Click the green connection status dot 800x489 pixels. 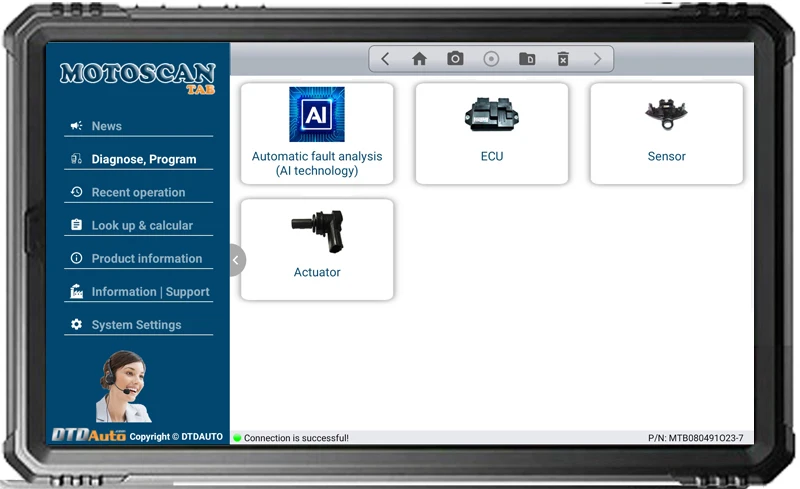(237, 437)
